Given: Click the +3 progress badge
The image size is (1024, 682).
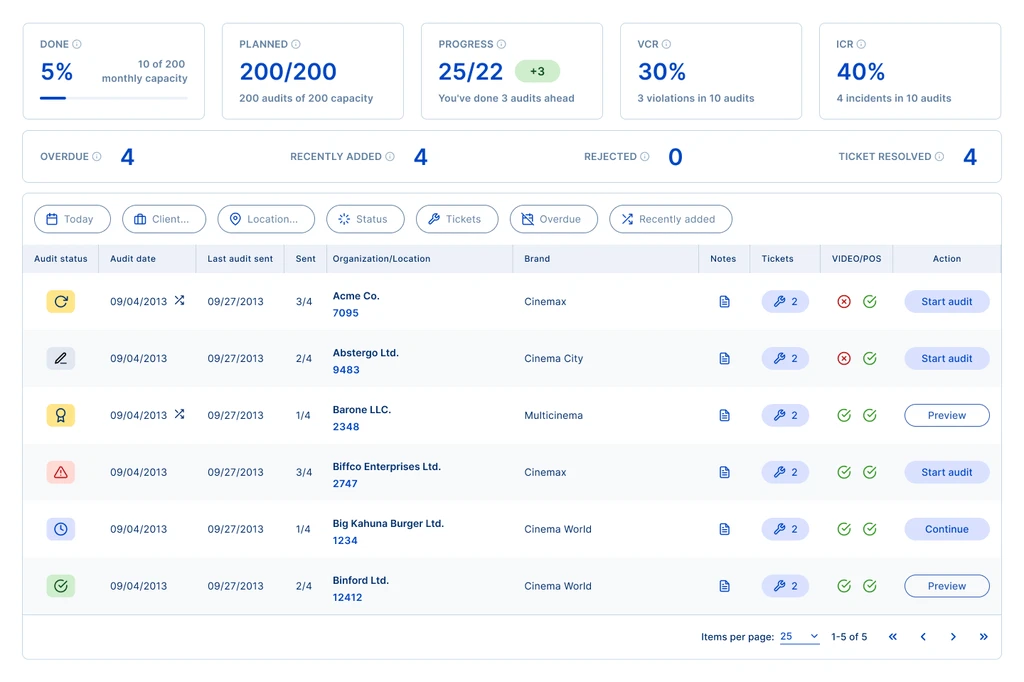Looking at the screenshot, I should [537, 71].
